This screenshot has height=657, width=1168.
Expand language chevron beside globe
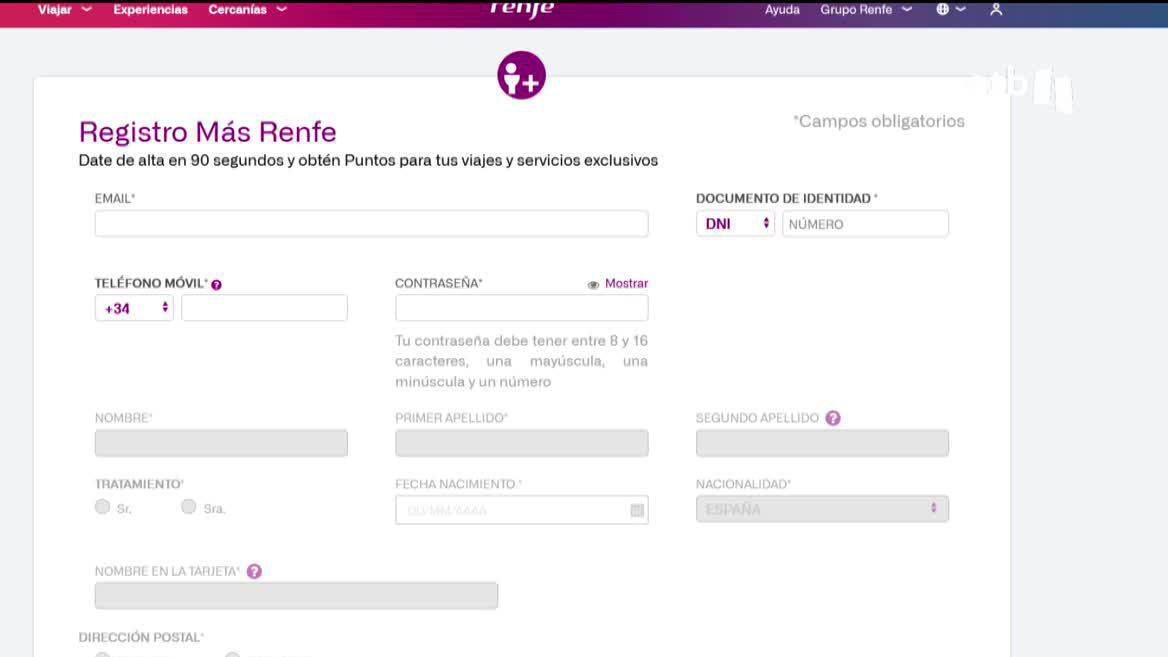click(x=961, y=10)
